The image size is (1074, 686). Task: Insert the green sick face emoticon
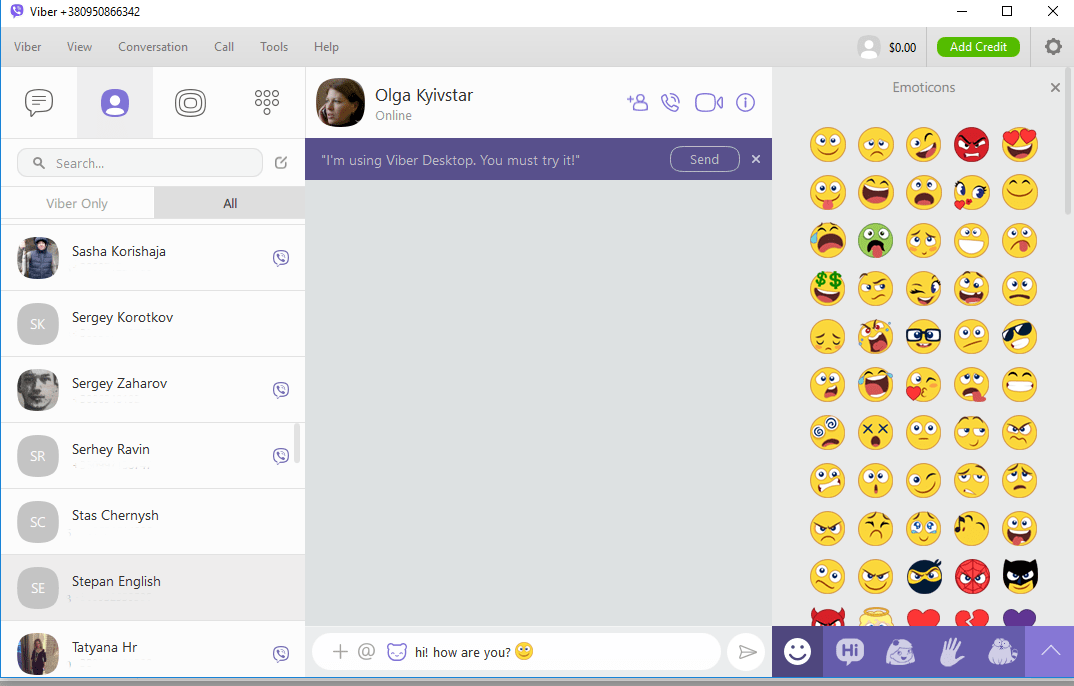click(875, 240)
